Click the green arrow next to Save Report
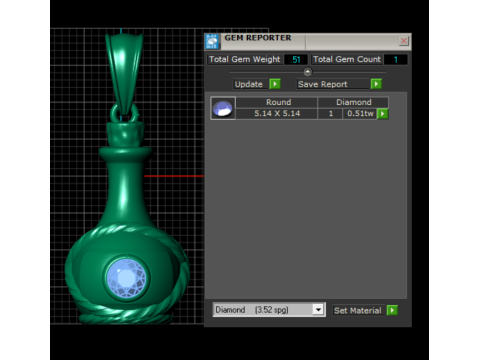480x360 pixels. click(x=376, y=84)
